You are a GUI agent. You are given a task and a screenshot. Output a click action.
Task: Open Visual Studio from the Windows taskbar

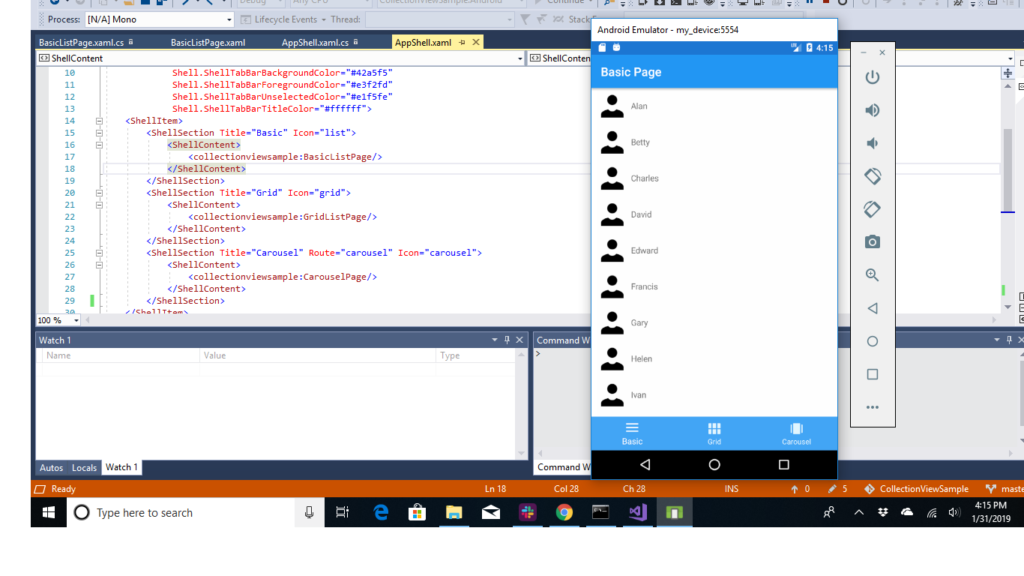click(637, 512)
